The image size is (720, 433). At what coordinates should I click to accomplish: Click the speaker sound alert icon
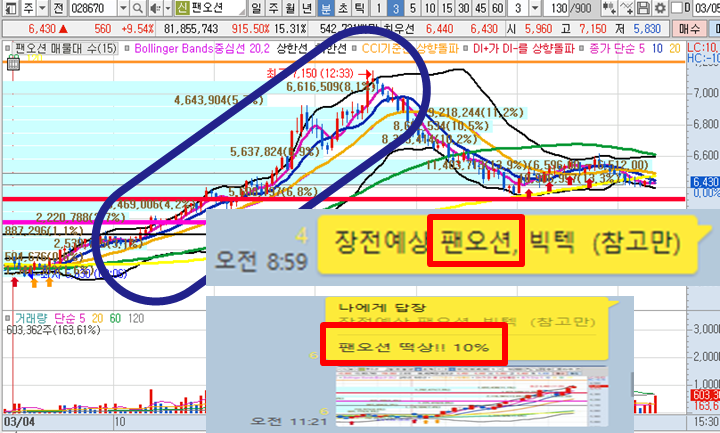tap(156, 8)
